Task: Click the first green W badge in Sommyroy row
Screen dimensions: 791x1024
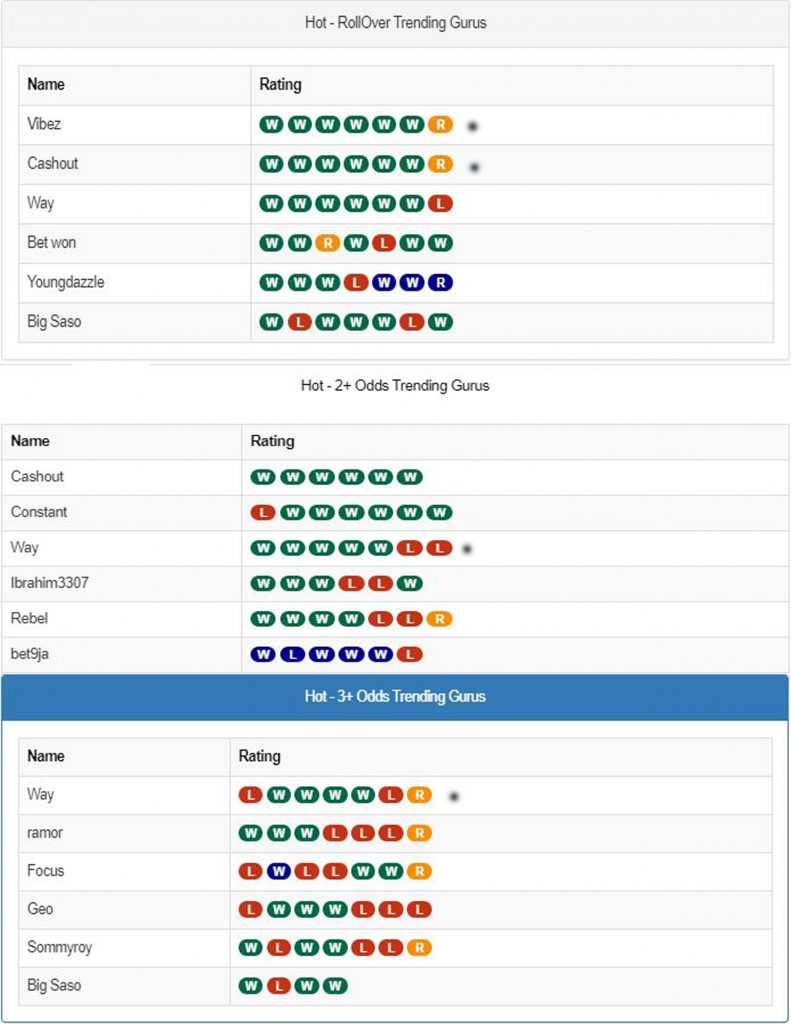Action: coord(251,948)
